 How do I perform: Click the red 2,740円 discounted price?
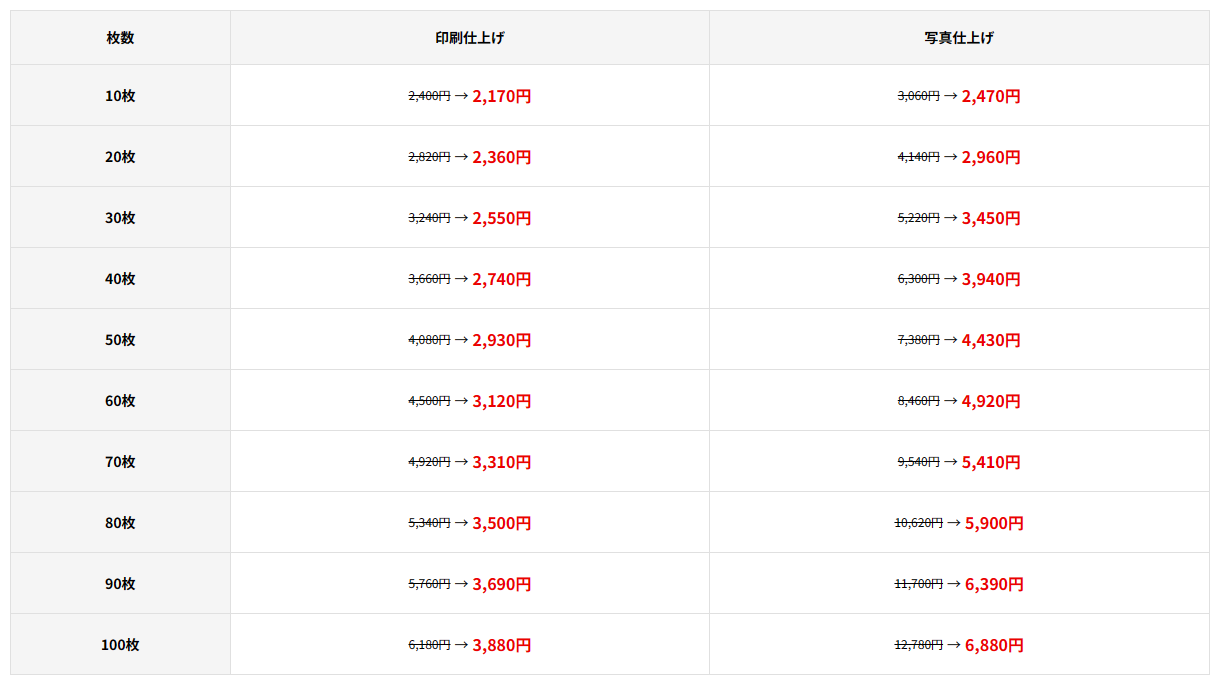coord(502,280)
